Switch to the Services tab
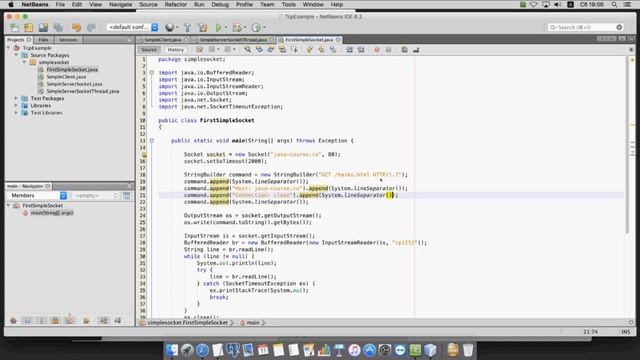Viewport: 640px width, 360px height. click(68, 40)
